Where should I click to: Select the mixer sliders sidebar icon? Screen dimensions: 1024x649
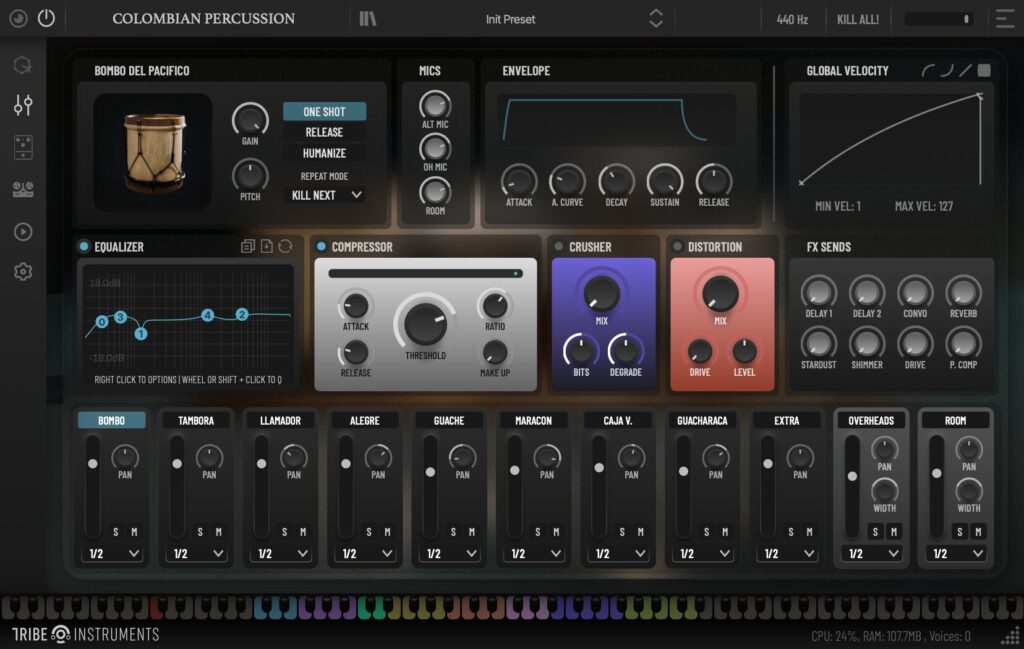(23, 104)
